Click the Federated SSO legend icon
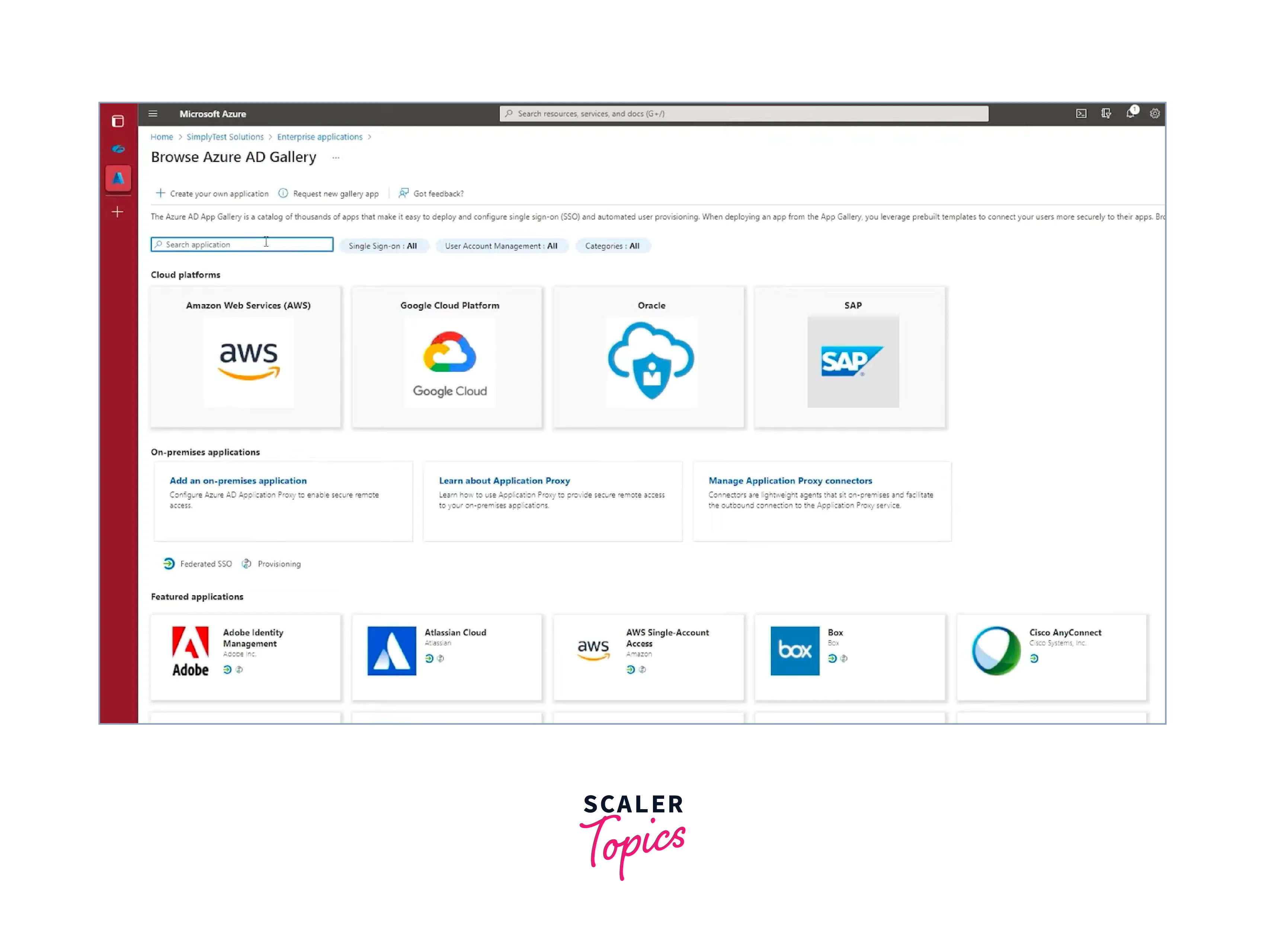Screen dimensions: 1265x952 coord(169,564)
